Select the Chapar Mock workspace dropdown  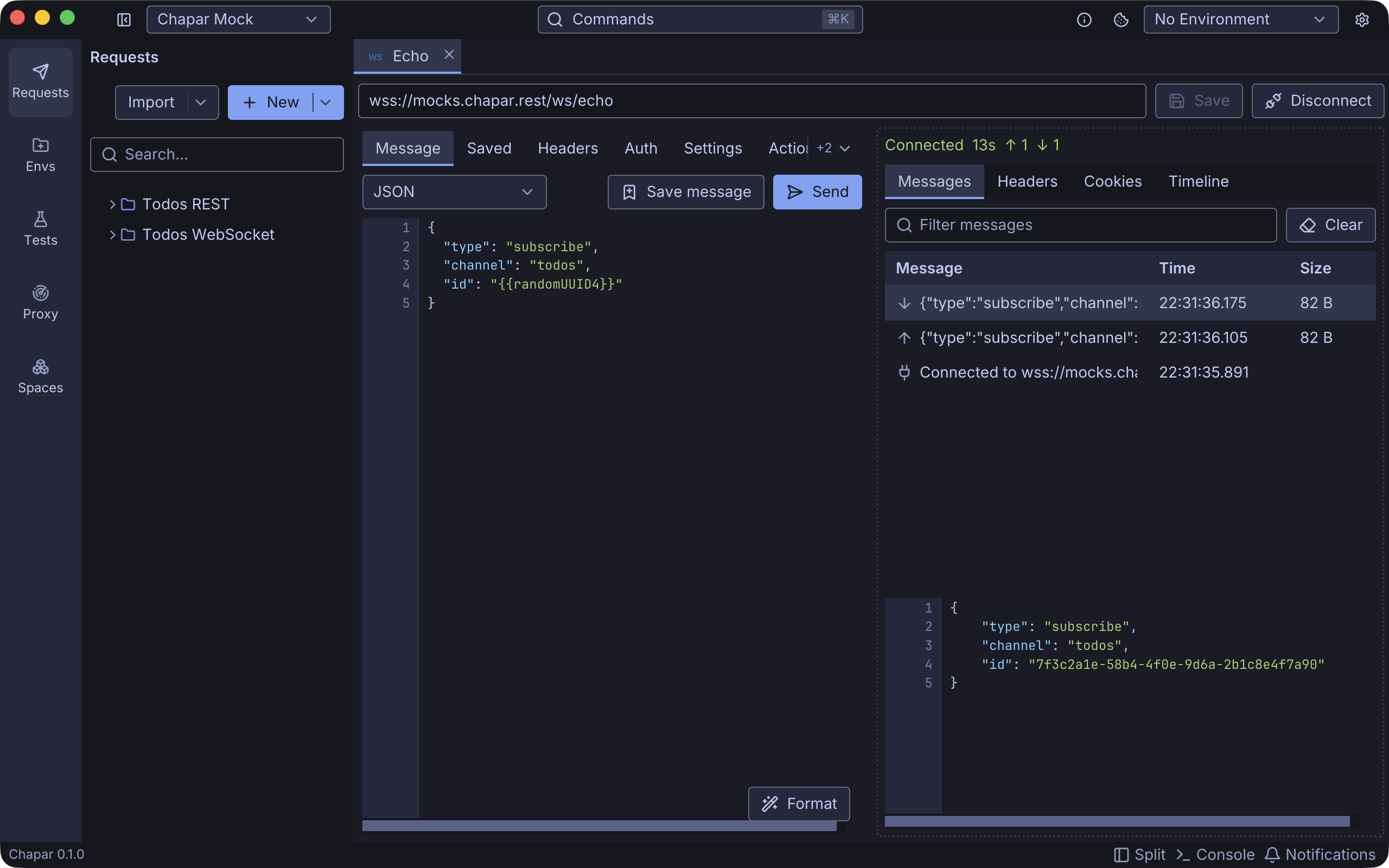pos(238,20)
